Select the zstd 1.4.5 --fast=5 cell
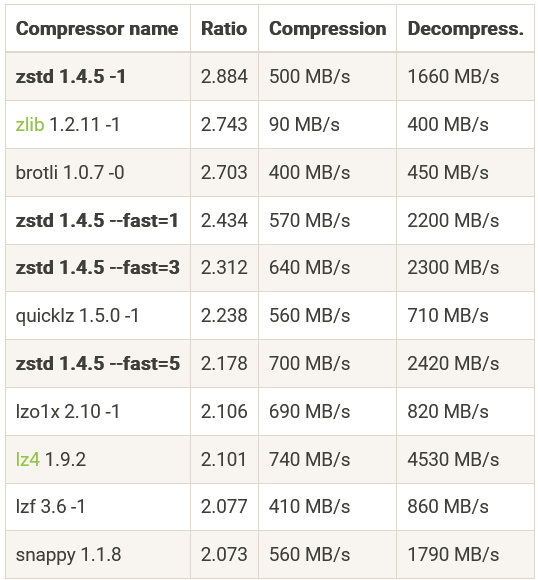Screen dimensions: 538x580 pos(98,363)
